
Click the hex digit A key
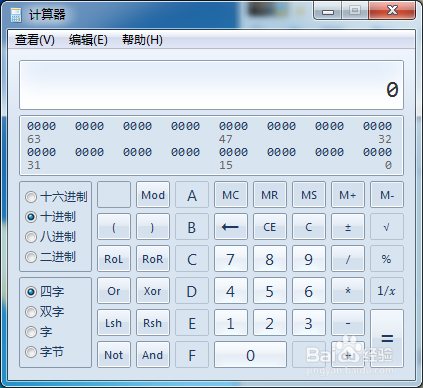pos(192,195)
